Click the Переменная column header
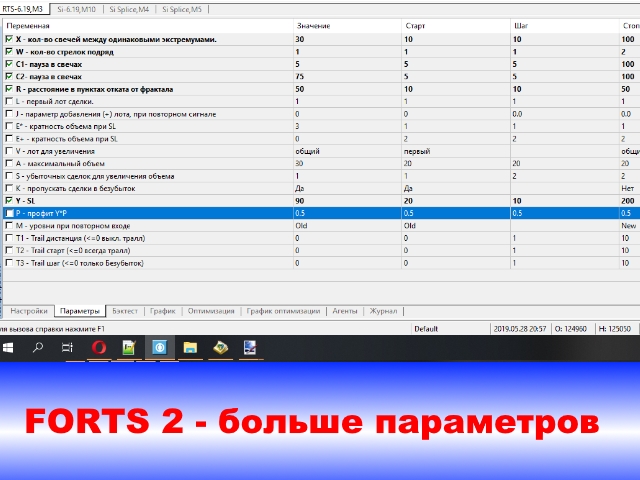This screenshot has width=640, height=480. (28, 26)
